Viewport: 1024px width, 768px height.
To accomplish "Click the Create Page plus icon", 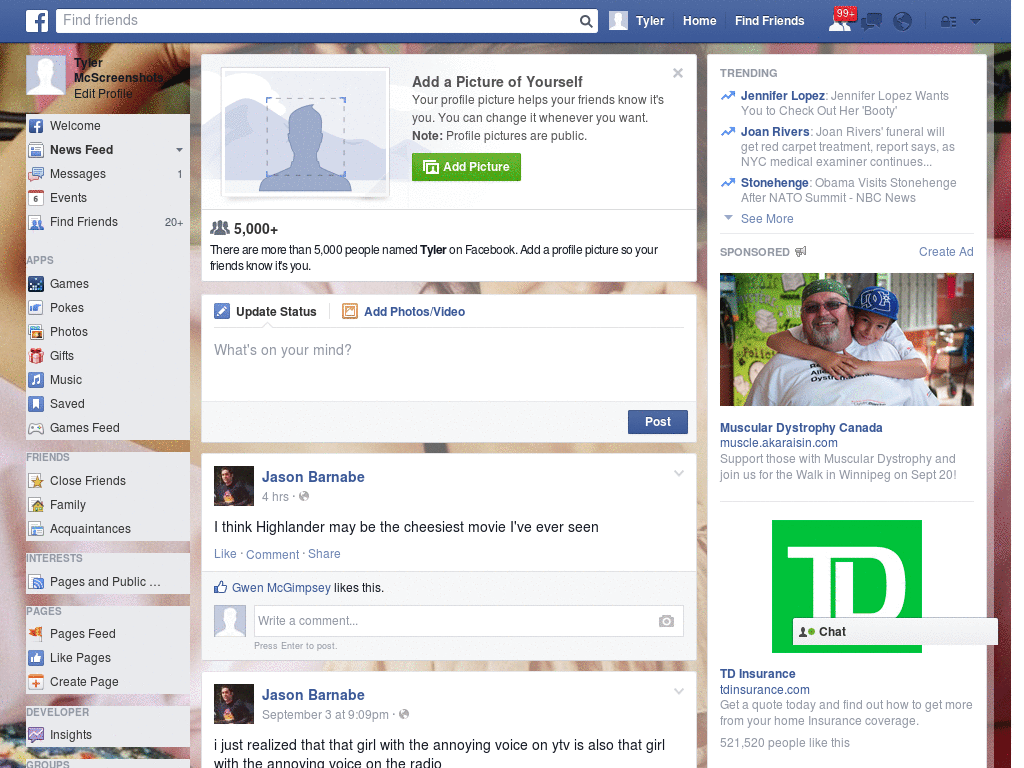I will [36, 682].
